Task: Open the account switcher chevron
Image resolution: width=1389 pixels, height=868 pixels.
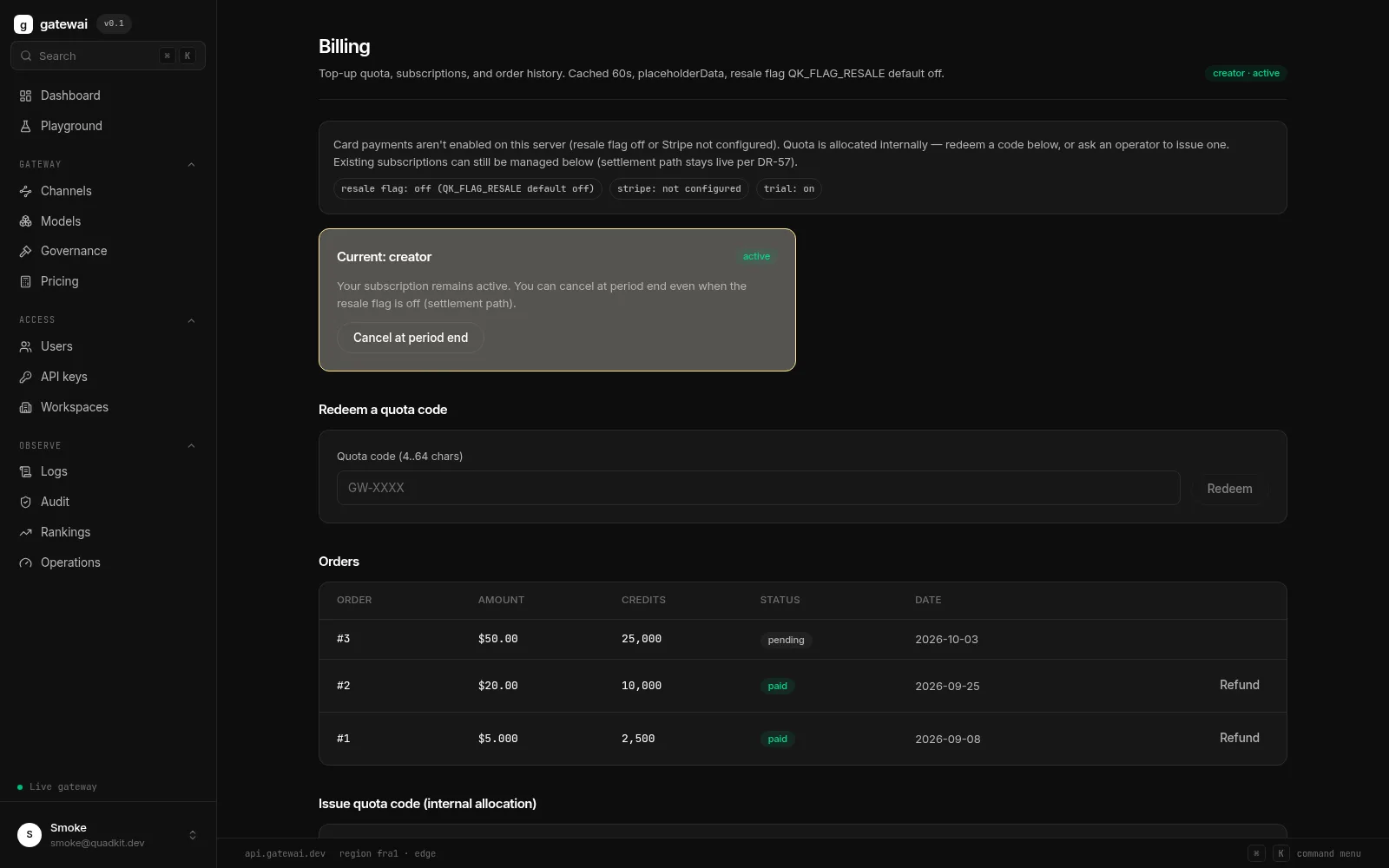Action: [x=193, y=835]
